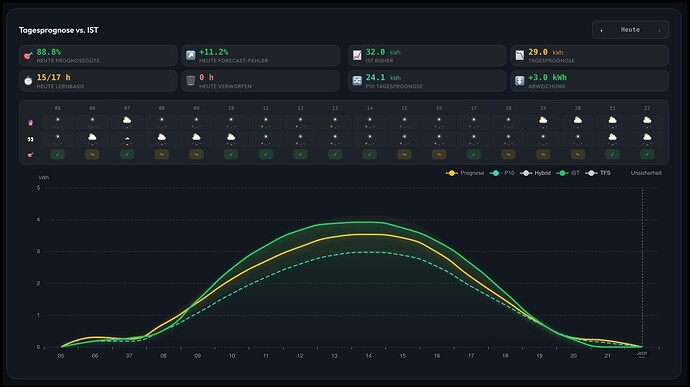The width and height of the screenshot is (690, 387).
Task: Click the amber tilde badge for hour 20
Action: (578, 155)
